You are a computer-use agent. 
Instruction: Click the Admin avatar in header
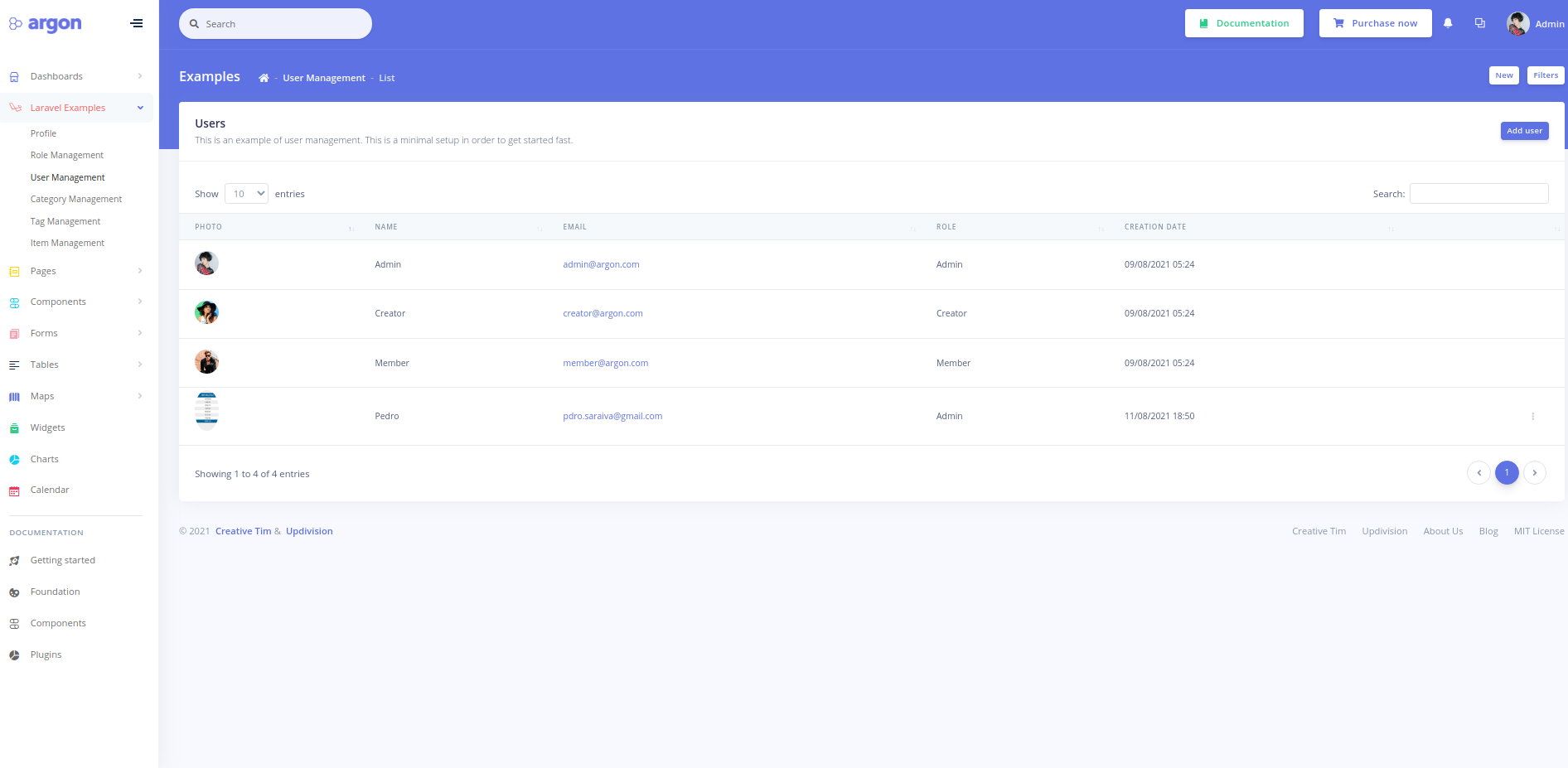1517,23
